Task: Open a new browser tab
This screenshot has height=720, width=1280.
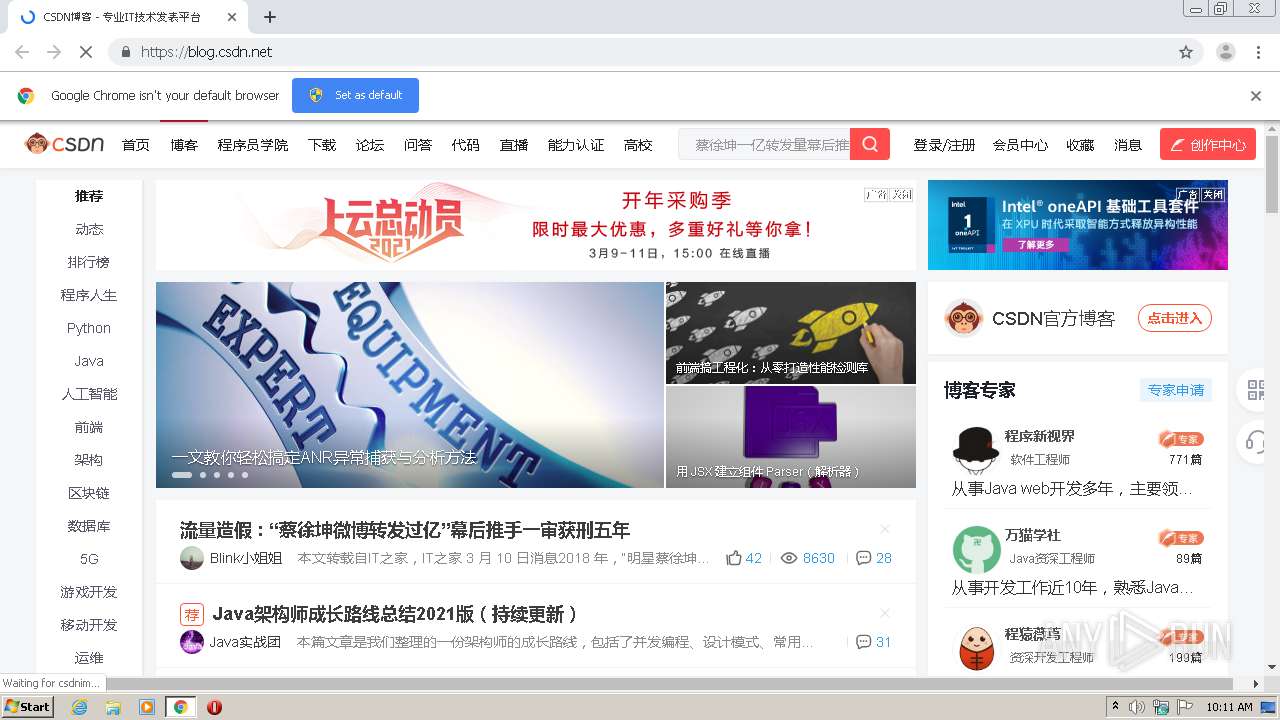Action: click(270, 17)
